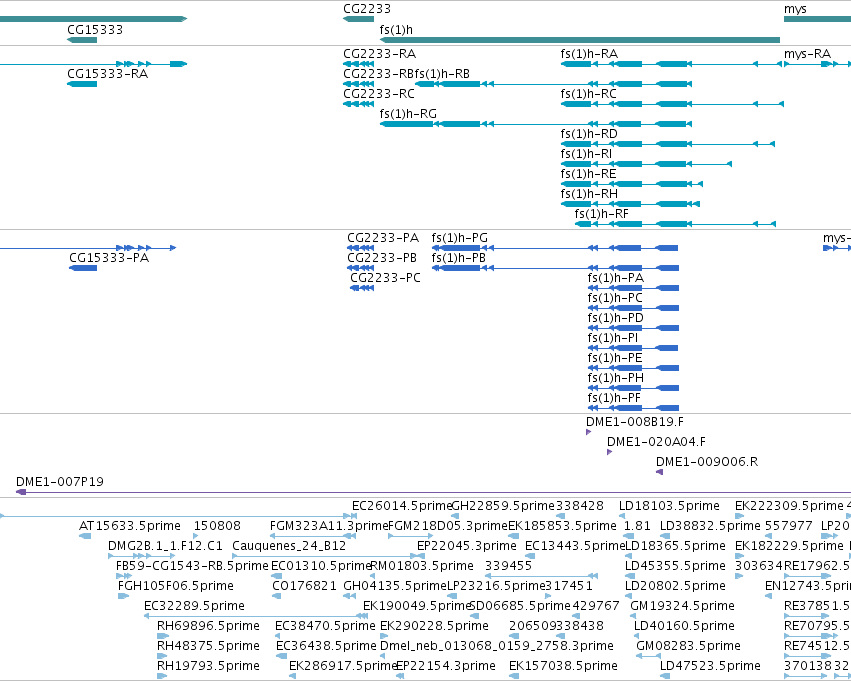The height and width of the screenshot is (681, 851).
Task: Select the fs(1)h-RD transcript label
Action: pyautogui.click(x=589, y=134)
